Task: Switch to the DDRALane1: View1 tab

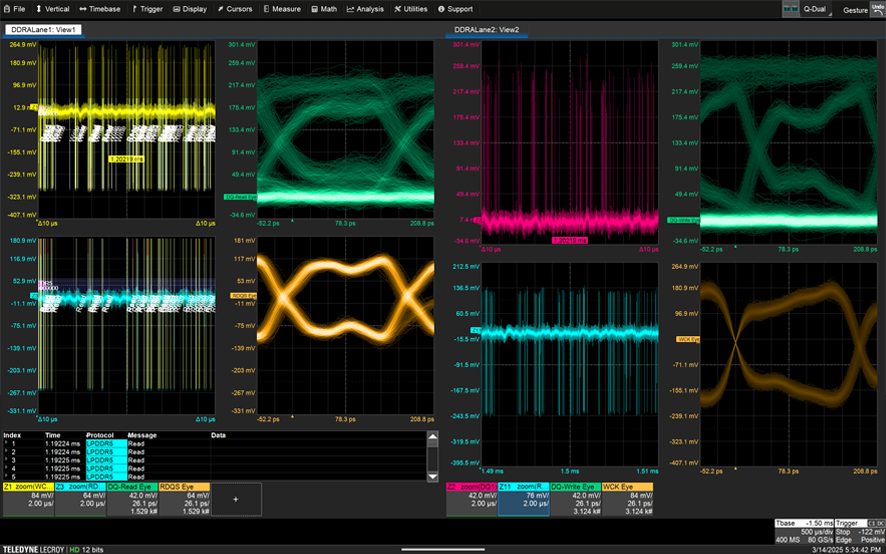Action: point(45,30)
